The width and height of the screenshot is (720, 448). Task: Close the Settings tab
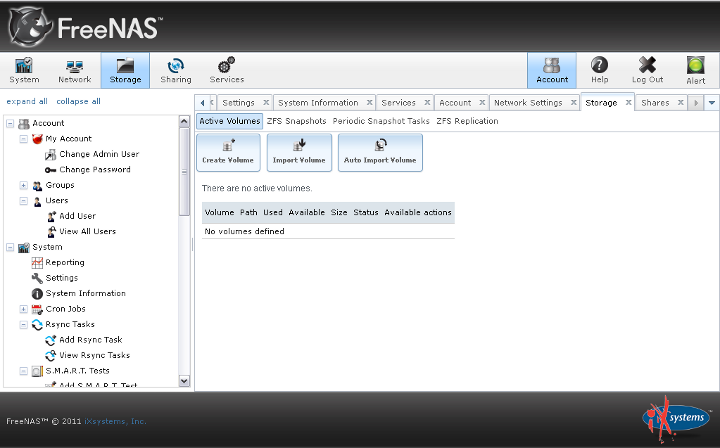coord(266,102)
